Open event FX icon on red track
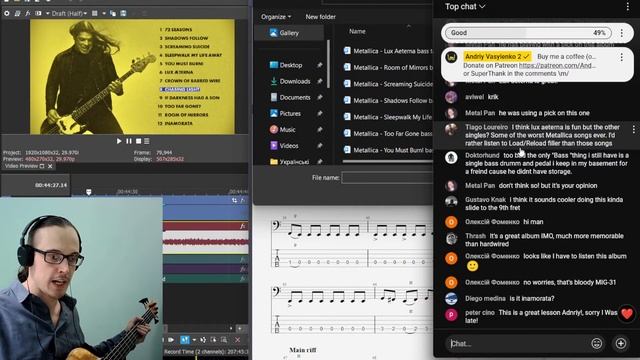Screen dimensions: 640x360 point(243,226)
